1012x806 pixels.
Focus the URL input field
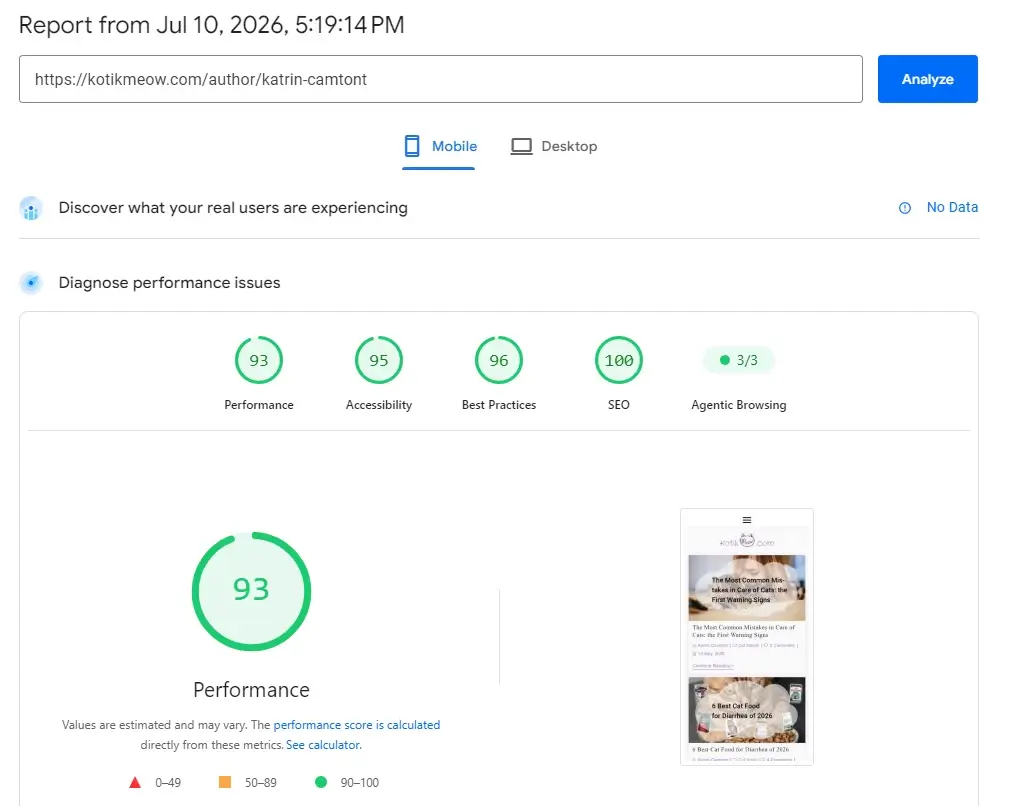(x=441, y=79)
